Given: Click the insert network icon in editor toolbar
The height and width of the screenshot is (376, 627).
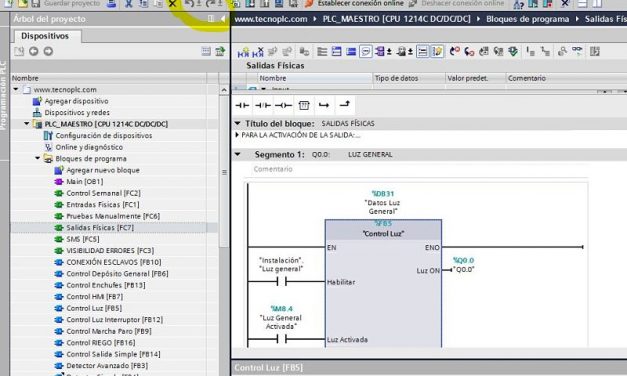Looking at the screenshot, I should (x=243, y=52).
